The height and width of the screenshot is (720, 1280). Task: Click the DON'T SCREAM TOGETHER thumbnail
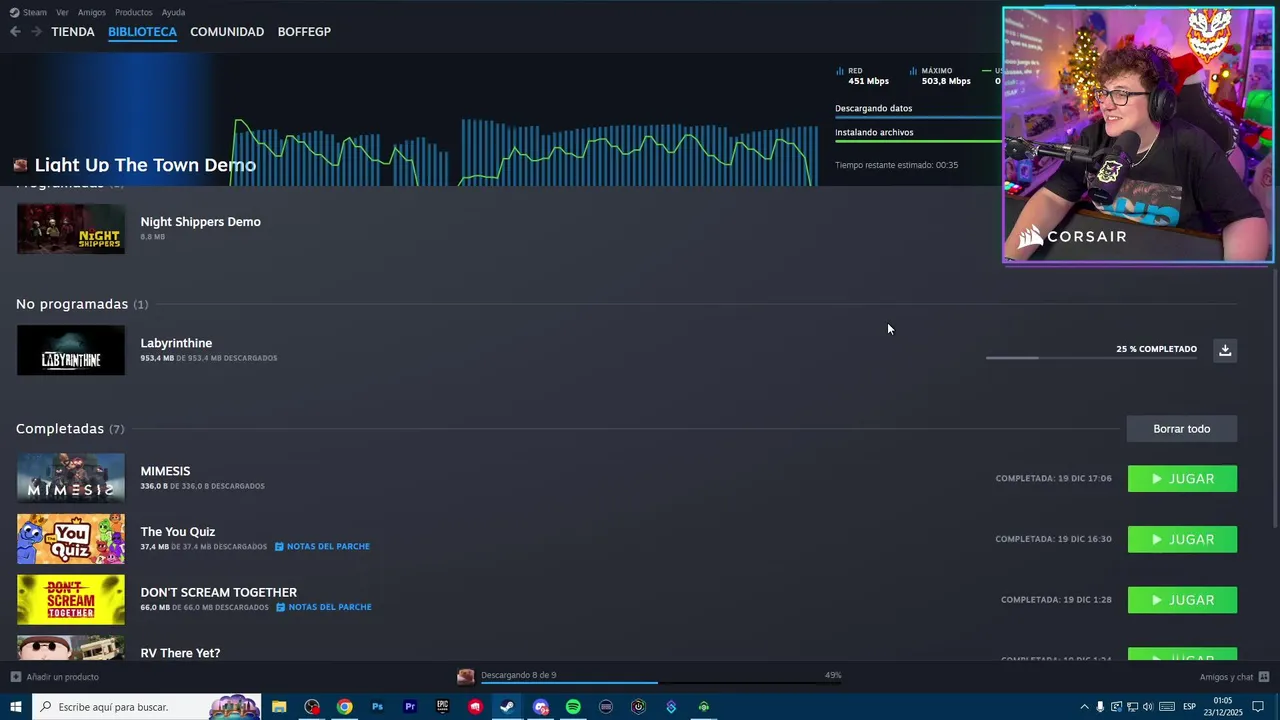tap(71, 600)
